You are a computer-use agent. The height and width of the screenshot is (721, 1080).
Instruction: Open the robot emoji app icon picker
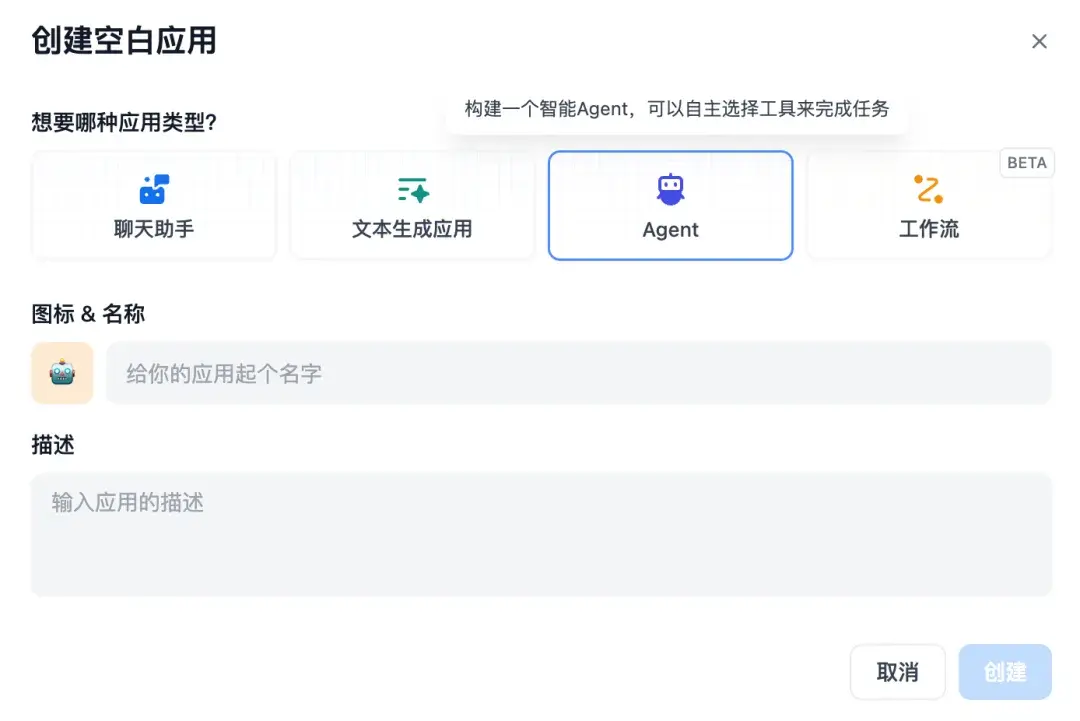coord(62,372)
